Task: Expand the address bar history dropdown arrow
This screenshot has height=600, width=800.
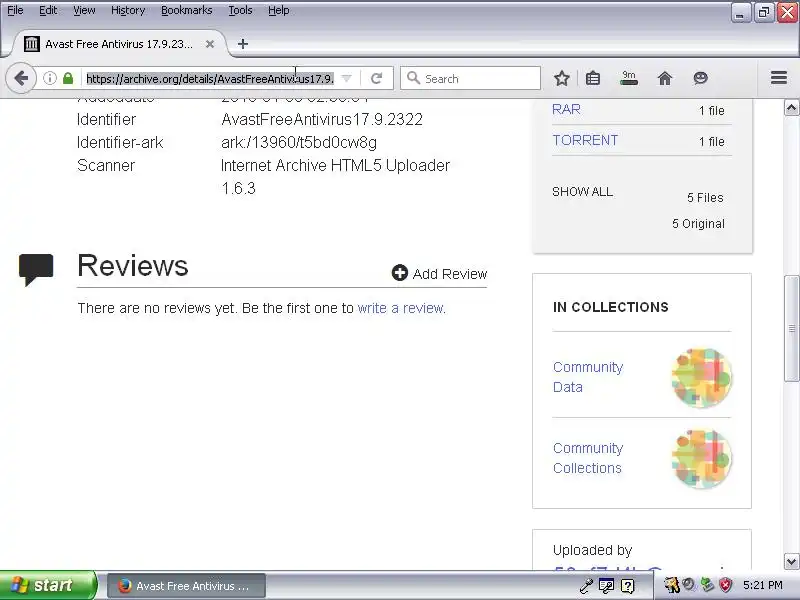Action: (x=346, y=79)
